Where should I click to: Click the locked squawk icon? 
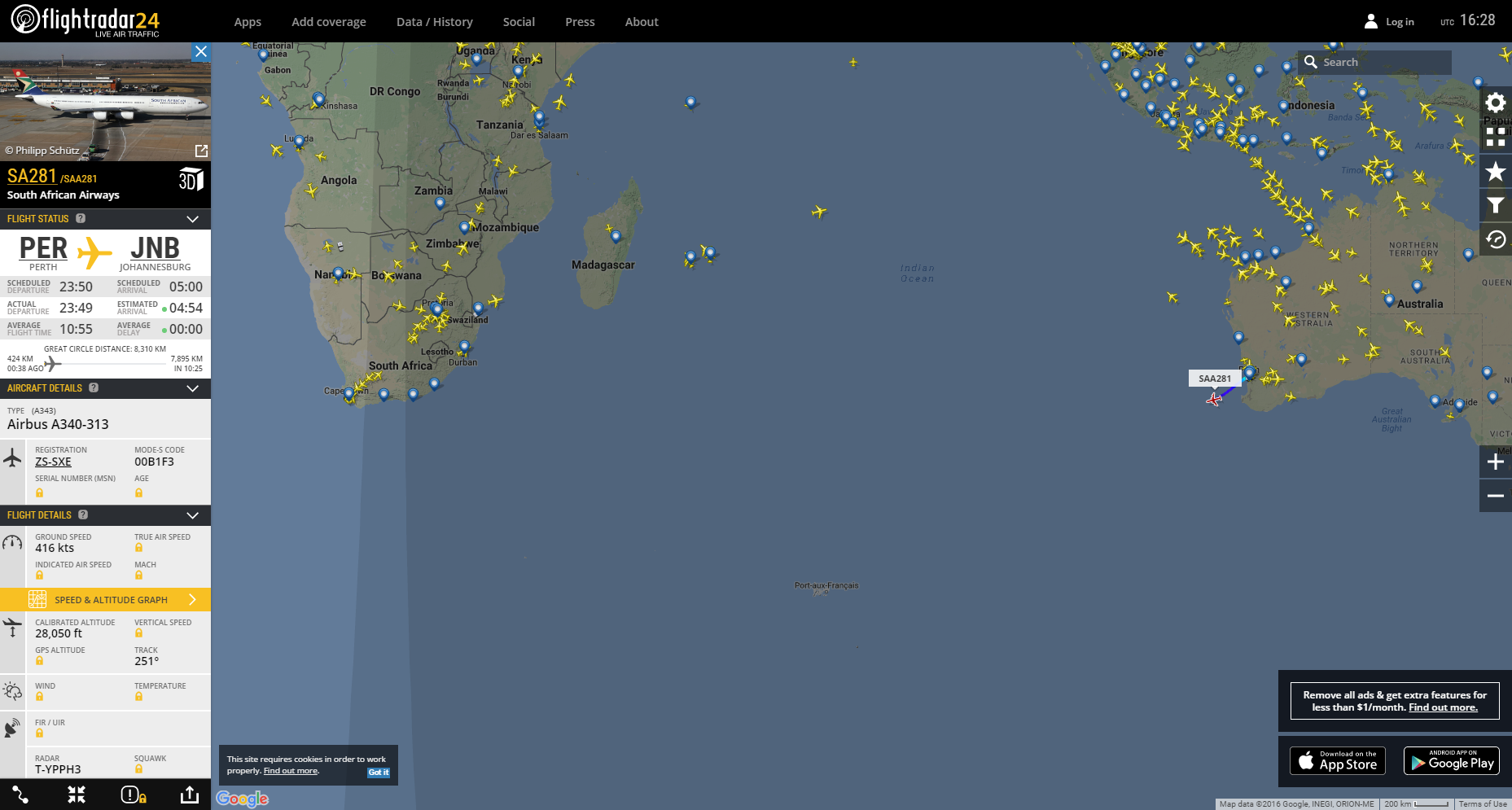tap(138, 768)
